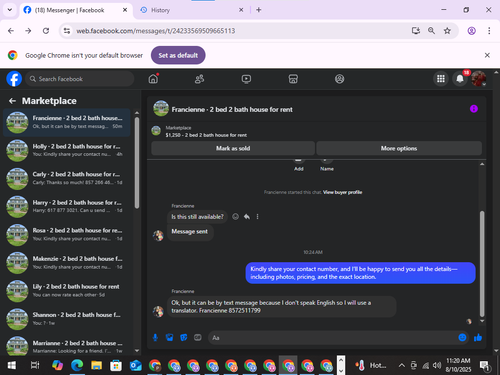Click Mark as sold button

tap(233, 148)
